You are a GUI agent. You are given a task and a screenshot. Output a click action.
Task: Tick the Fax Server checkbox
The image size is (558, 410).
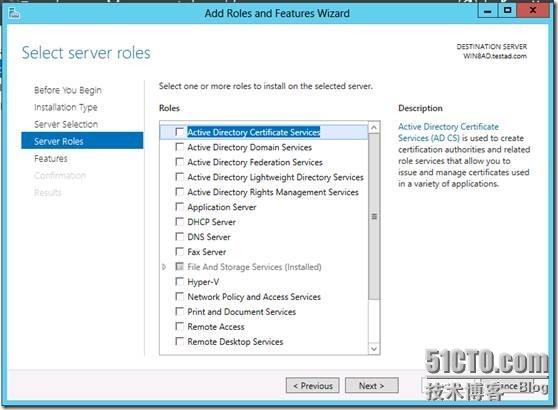click(x=180, y=252)
